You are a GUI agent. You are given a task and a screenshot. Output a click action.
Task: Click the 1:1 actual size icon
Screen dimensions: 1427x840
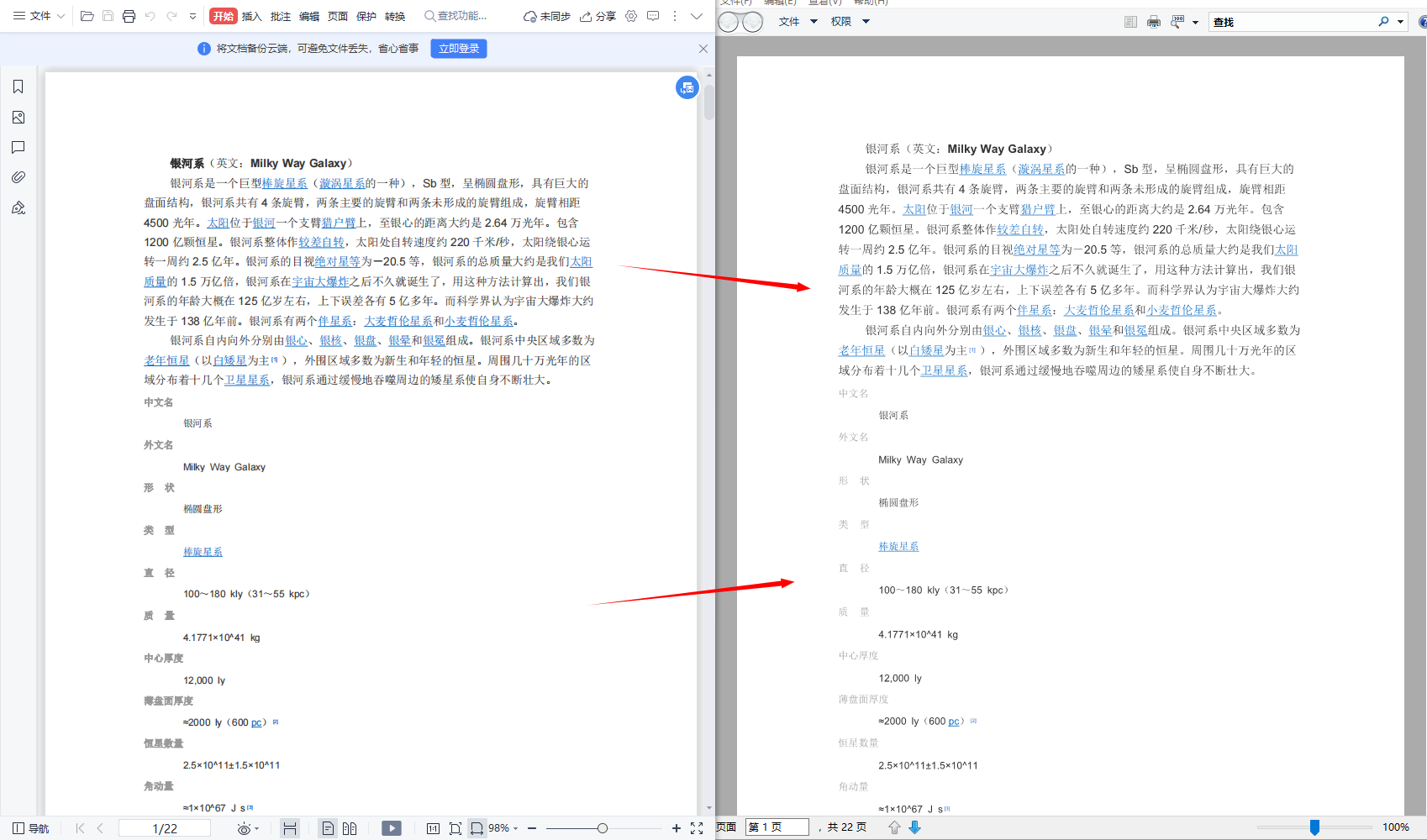pos(434,828)
